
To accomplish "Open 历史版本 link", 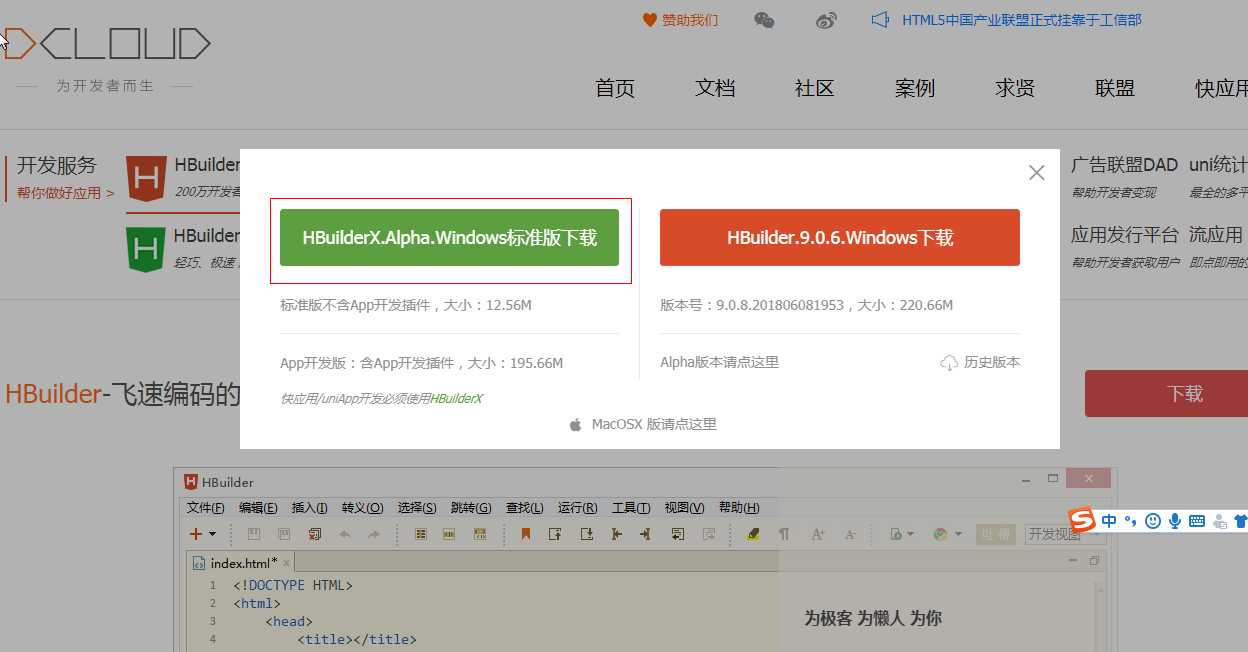I will [992, 363].
